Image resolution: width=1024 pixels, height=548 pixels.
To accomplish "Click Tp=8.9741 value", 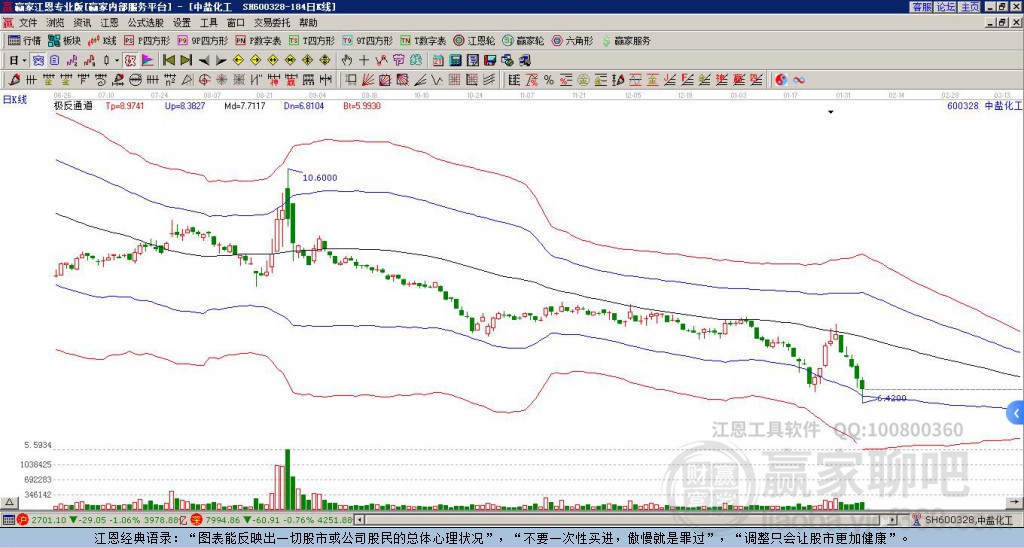I will click(x=125, y=105).
